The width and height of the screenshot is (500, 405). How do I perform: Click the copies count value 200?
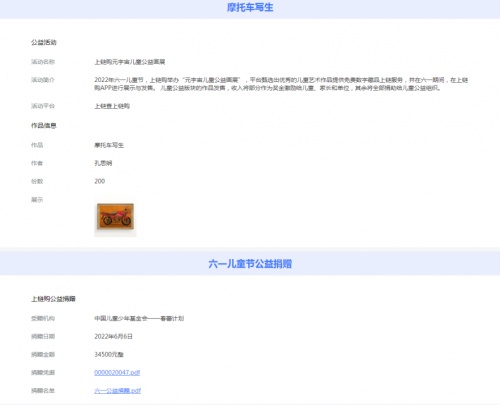point(100,181)
